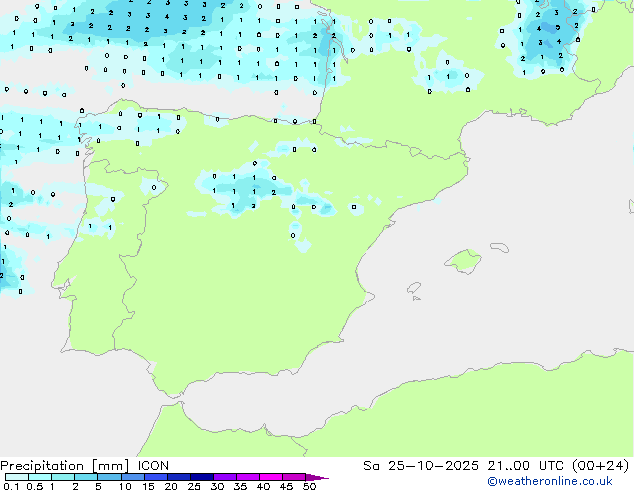Screen dimensions: 634x490
Task: Choose the 40–45 mm magenta legend swatch
Action: tap(271, 477)
